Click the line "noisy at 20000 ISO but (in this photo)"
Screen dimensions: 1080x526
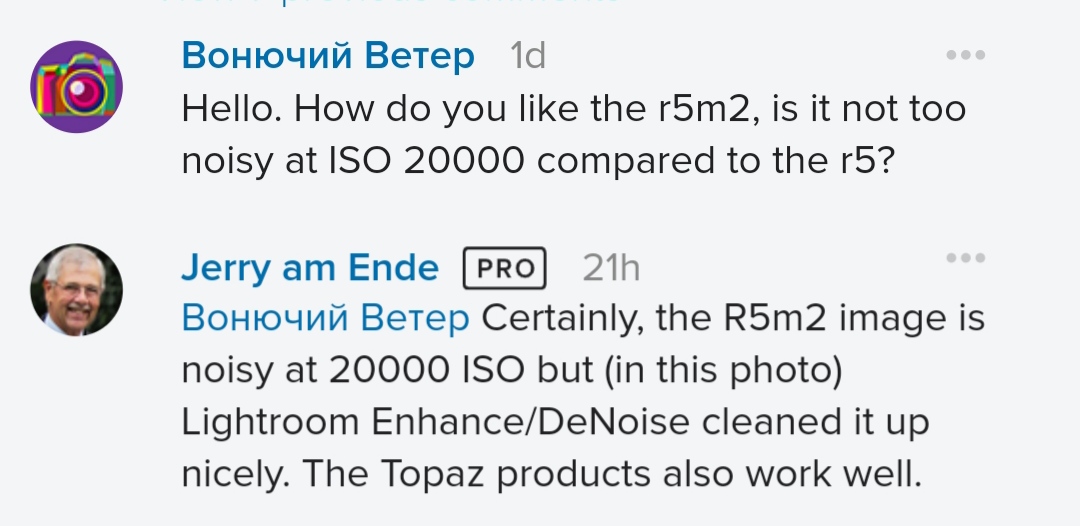[512, 371]
